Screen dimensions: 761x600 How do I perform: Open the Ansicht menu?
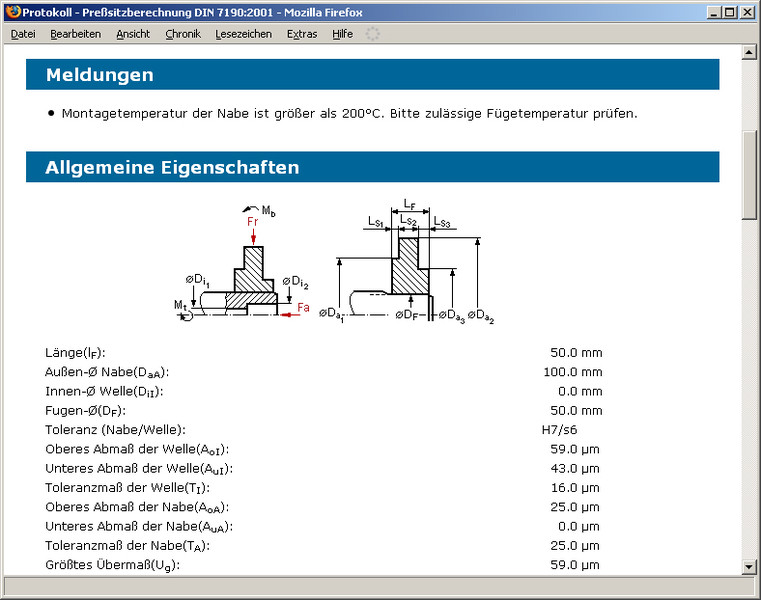pyautogui.click(x=132, y=34)
